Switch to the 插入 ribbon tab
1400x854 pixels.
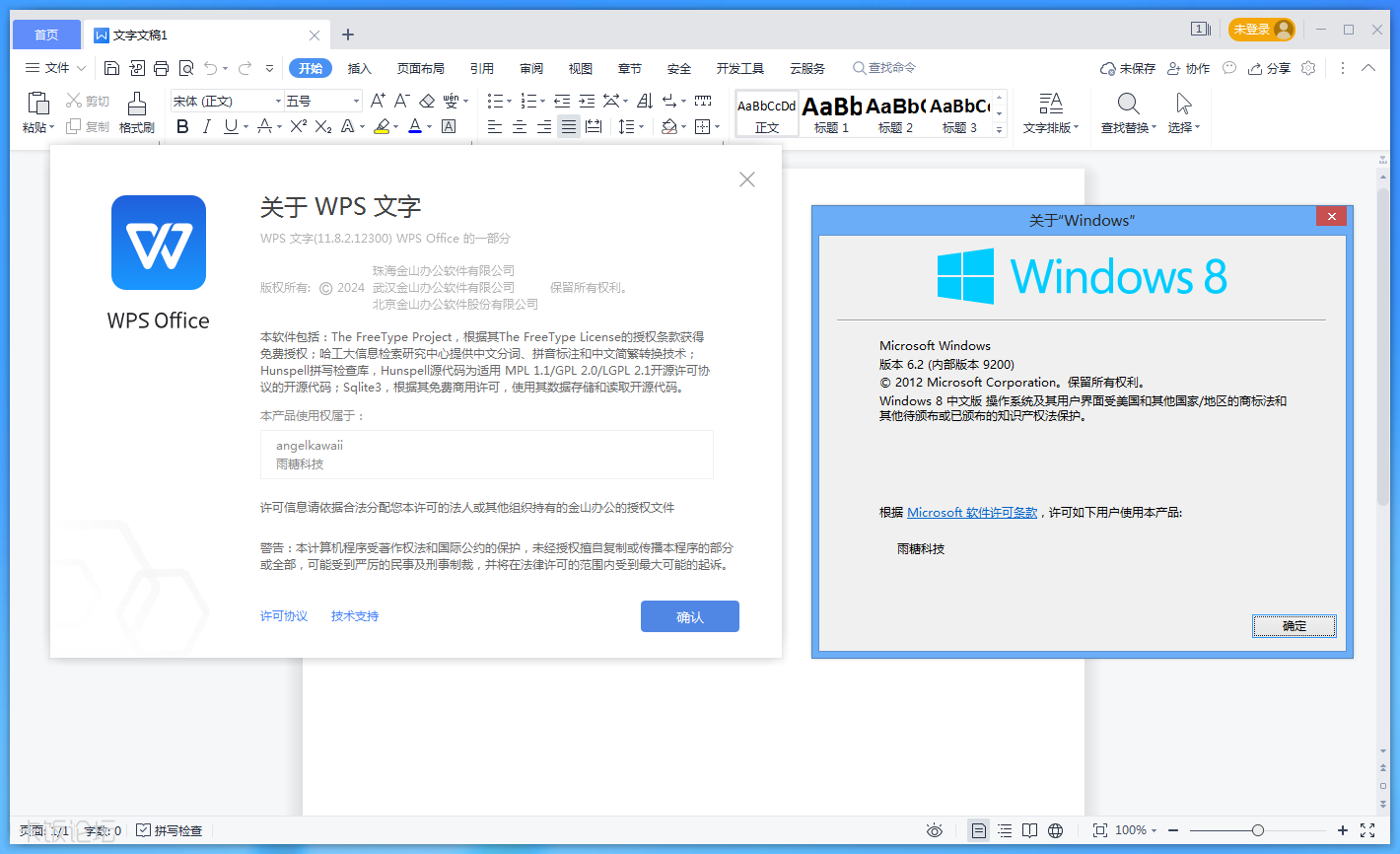(359, 68)
